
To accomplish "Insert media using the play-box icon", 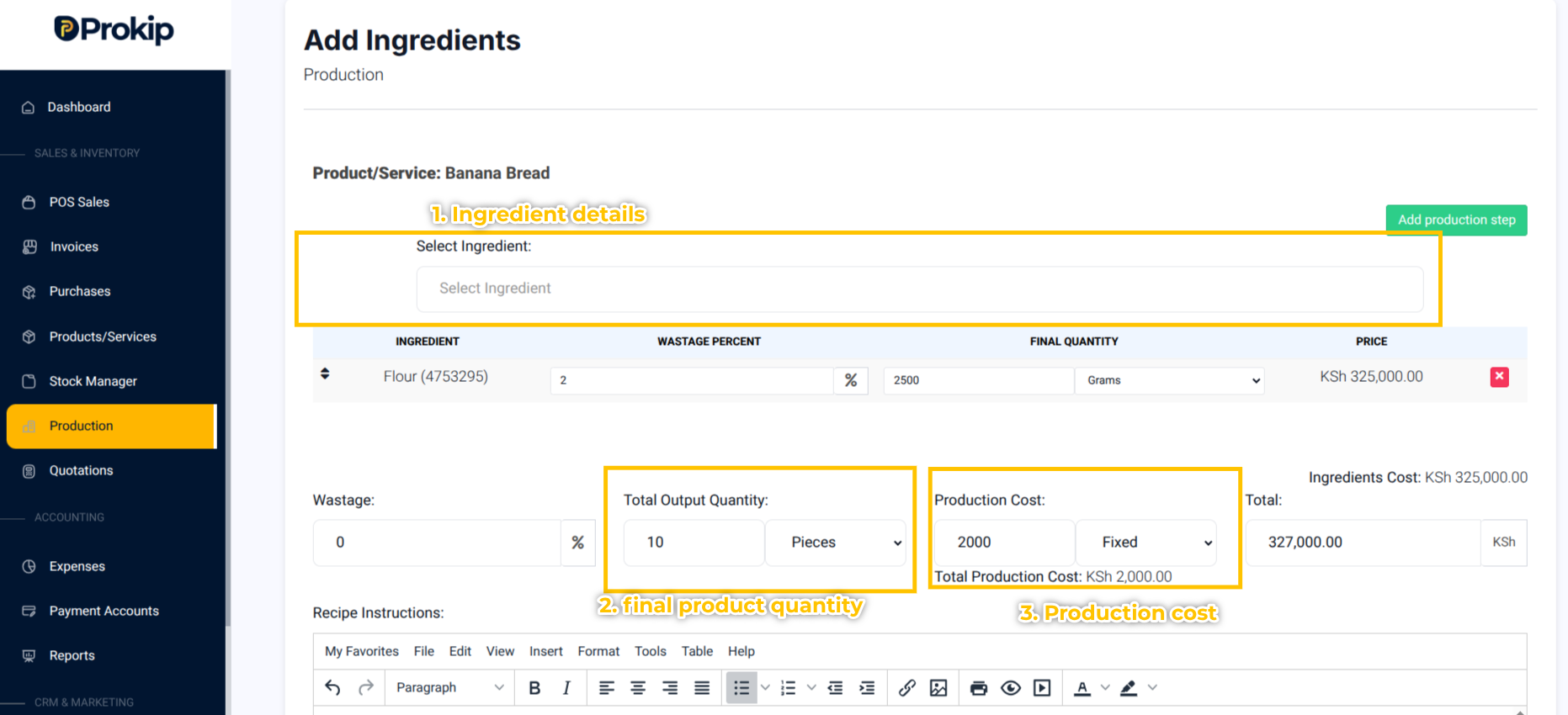I will click(1042, 688).
